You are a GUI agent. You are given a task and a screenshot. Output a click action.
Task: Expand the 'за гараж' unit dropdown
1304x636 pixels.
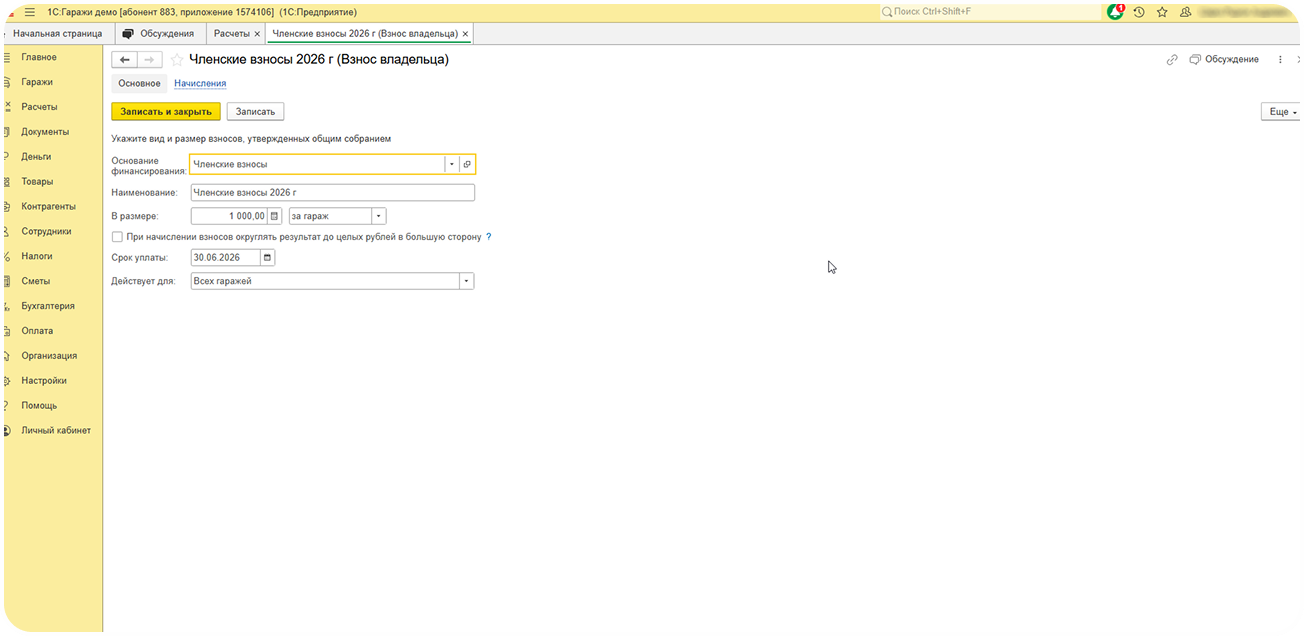[378, 216]
